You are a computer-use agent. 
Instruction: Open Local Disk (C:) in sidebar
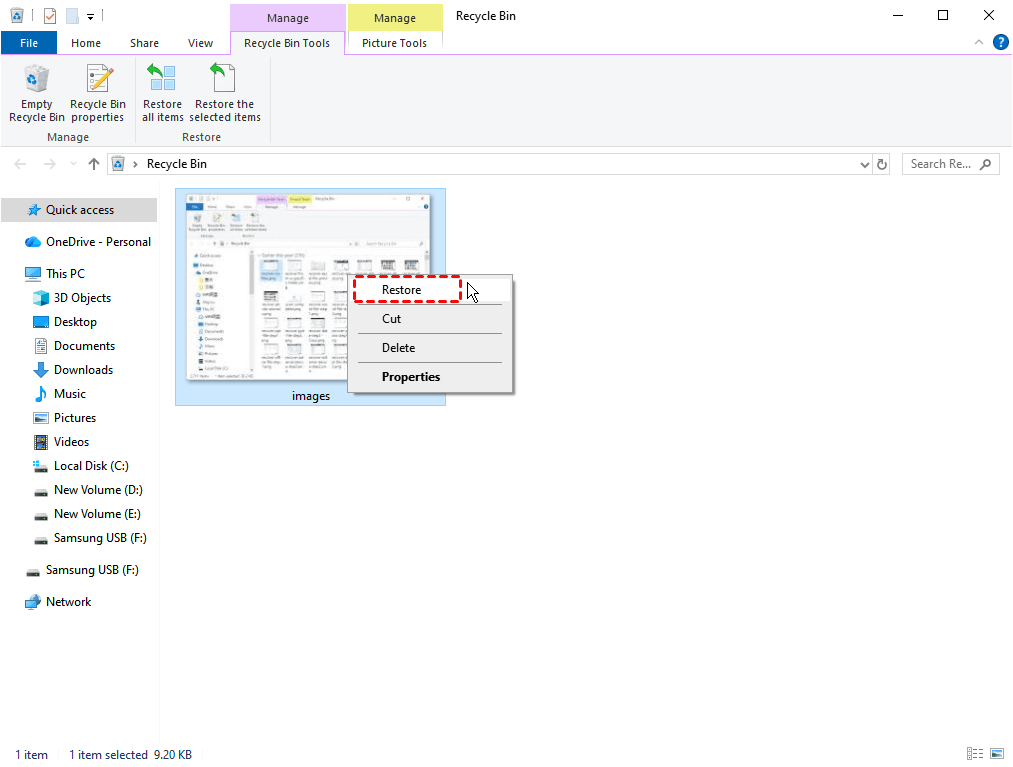pyautogui.click(x=91, y=466)
